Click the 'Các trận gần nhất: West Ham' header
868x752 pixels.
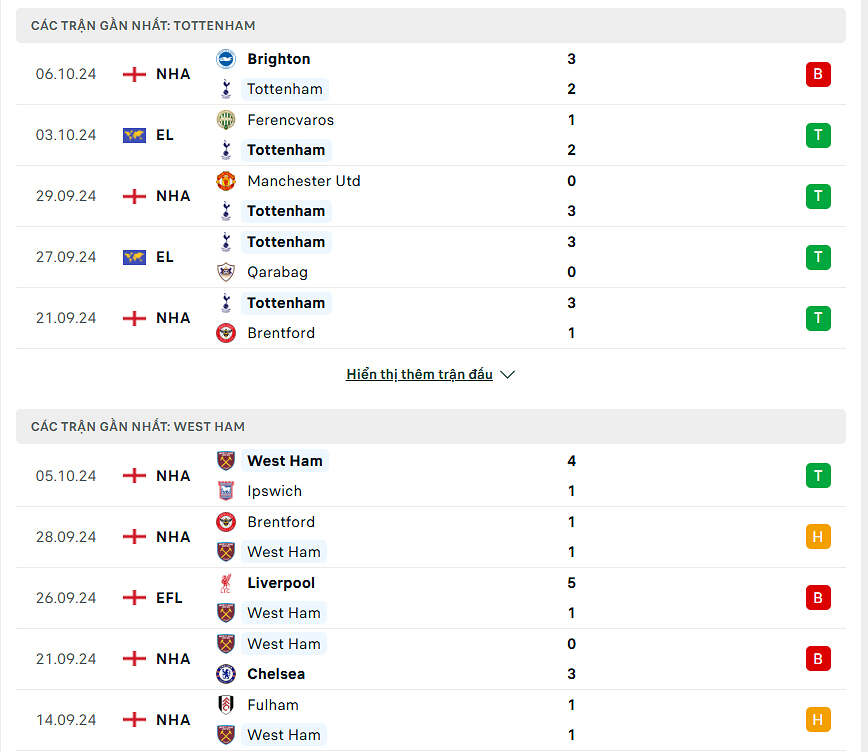point(138,427)
